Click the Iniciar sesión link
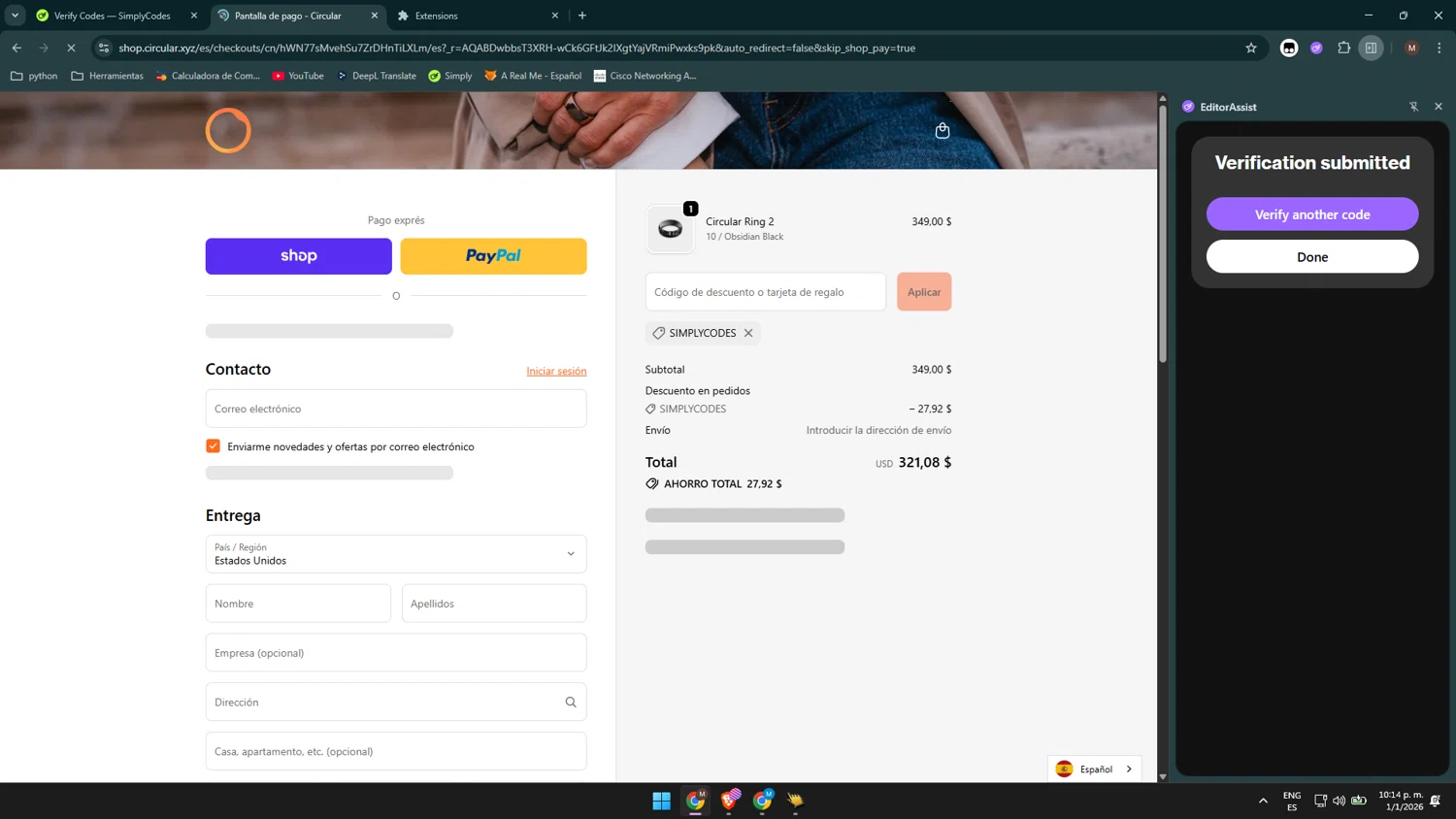Screen dimensions: 1456x819 pos(556,371)
